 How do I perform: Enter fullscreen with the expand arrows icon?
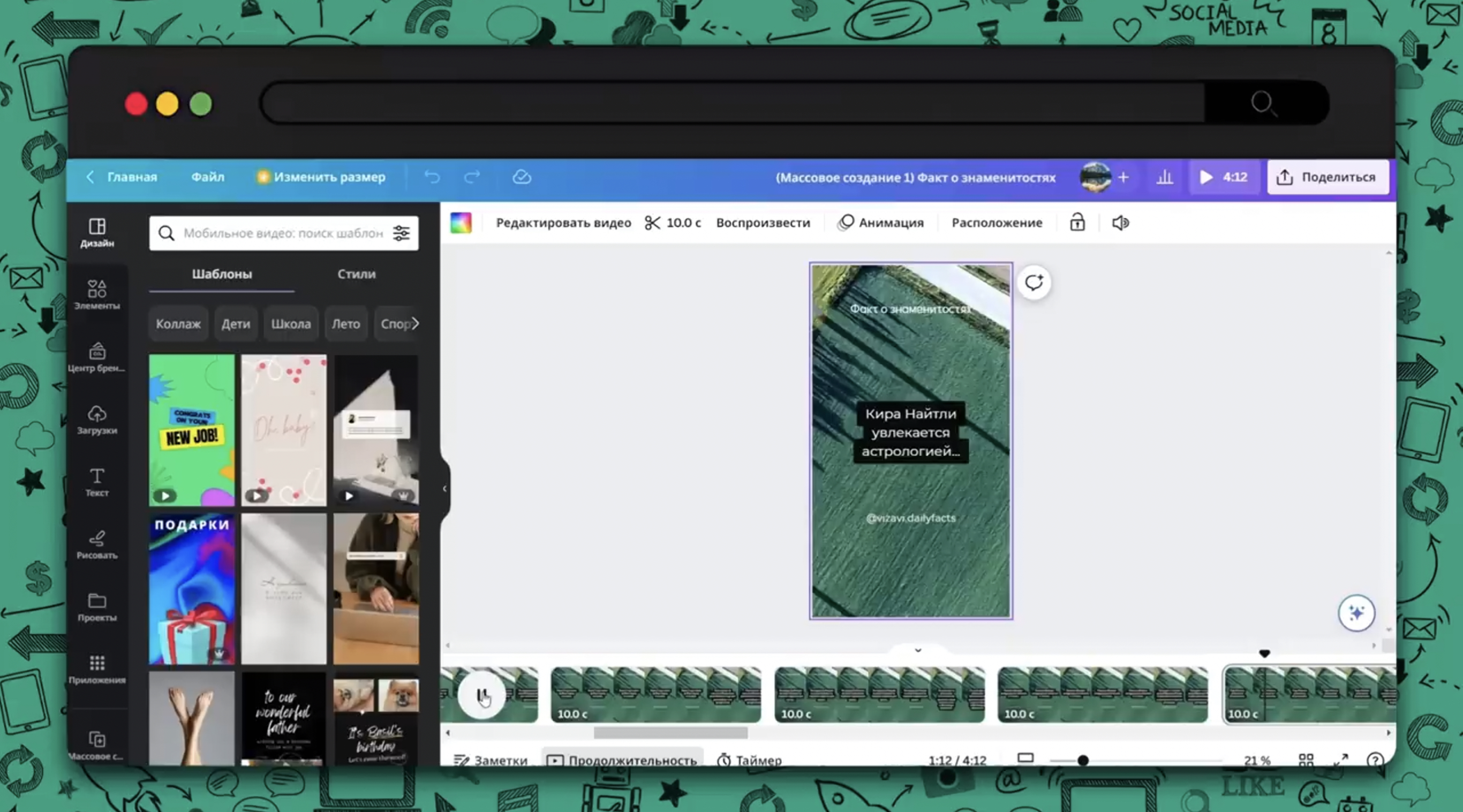click(1341, 760)
